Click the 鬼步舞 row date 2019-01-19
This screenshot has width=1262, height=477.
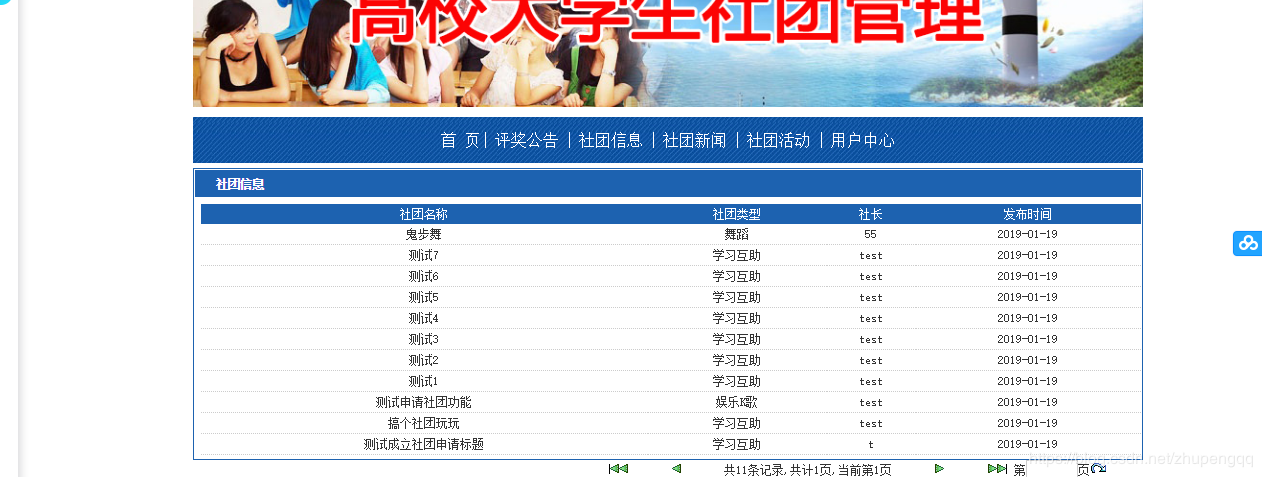pos(1027,234)
